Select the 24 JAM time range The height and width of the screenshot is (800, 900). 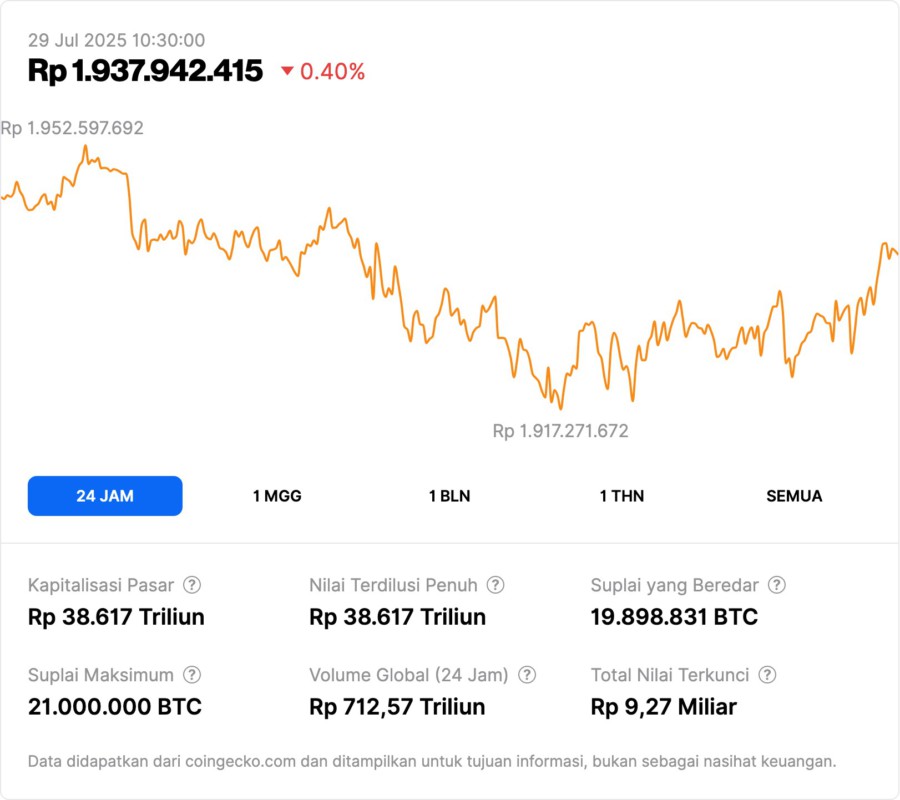click(x=105, y=496)
